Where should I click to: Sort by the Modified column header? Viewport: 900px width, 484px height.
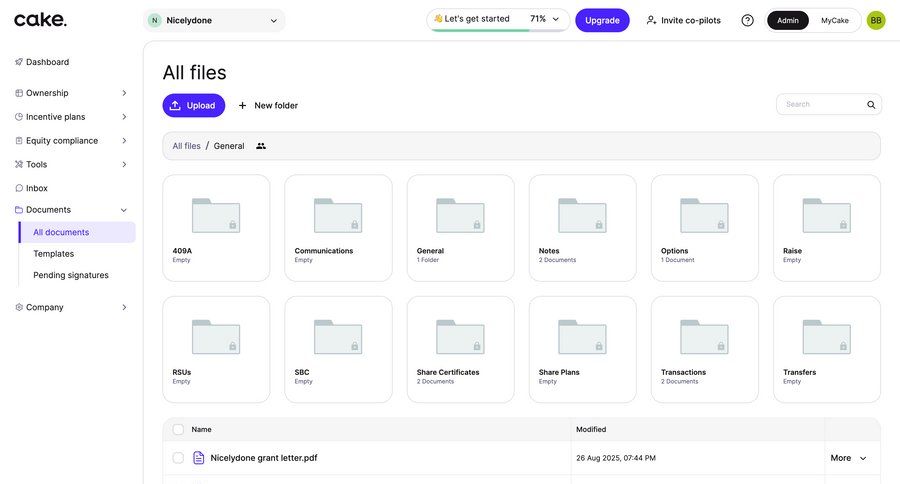[x=591, y=429]
